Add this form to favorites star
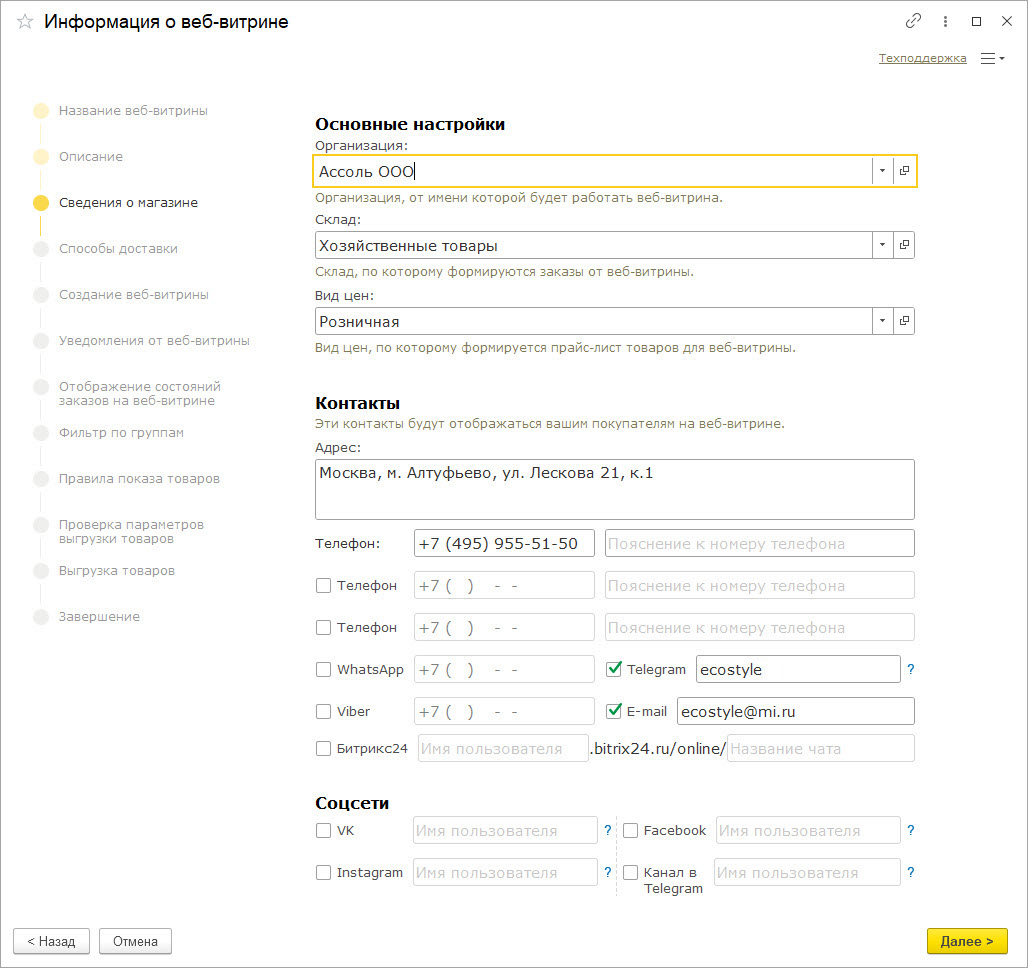This screenshot has width=1028, height=968. (x=25, y=21)
